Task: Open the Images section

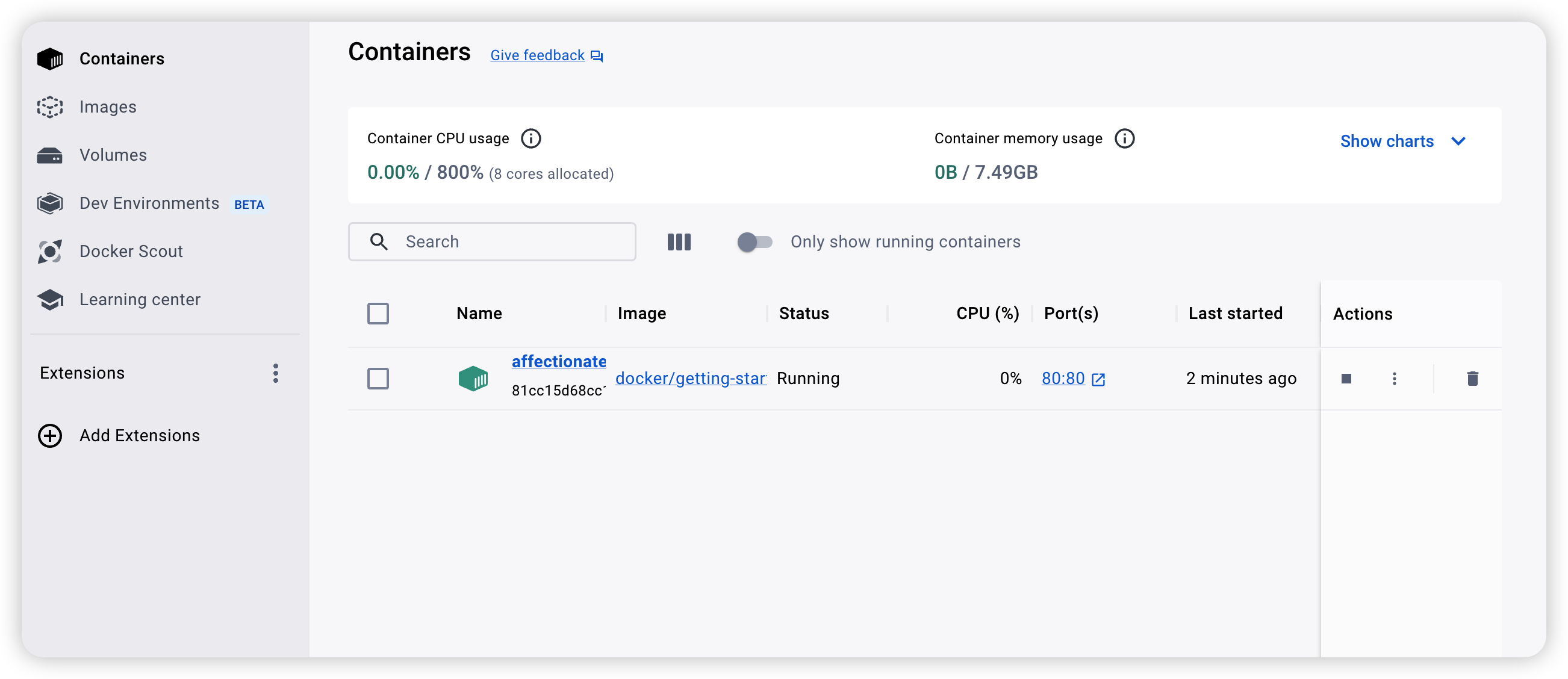Action: 108,107
